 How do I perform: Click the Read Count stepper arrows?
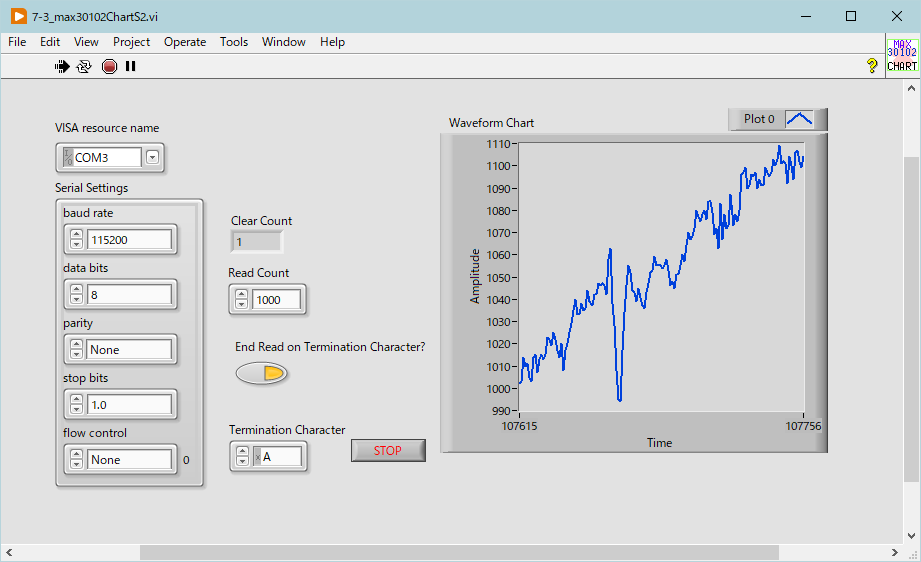pos(241,299)
